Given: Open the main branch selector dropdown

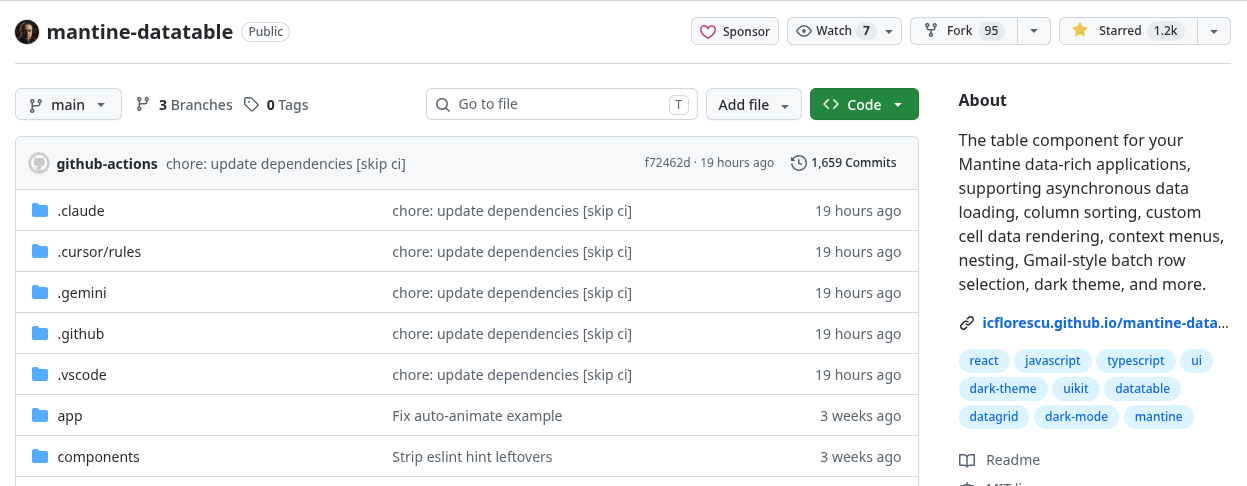Looking at the screenshot, I should click(x=68, y=104).
